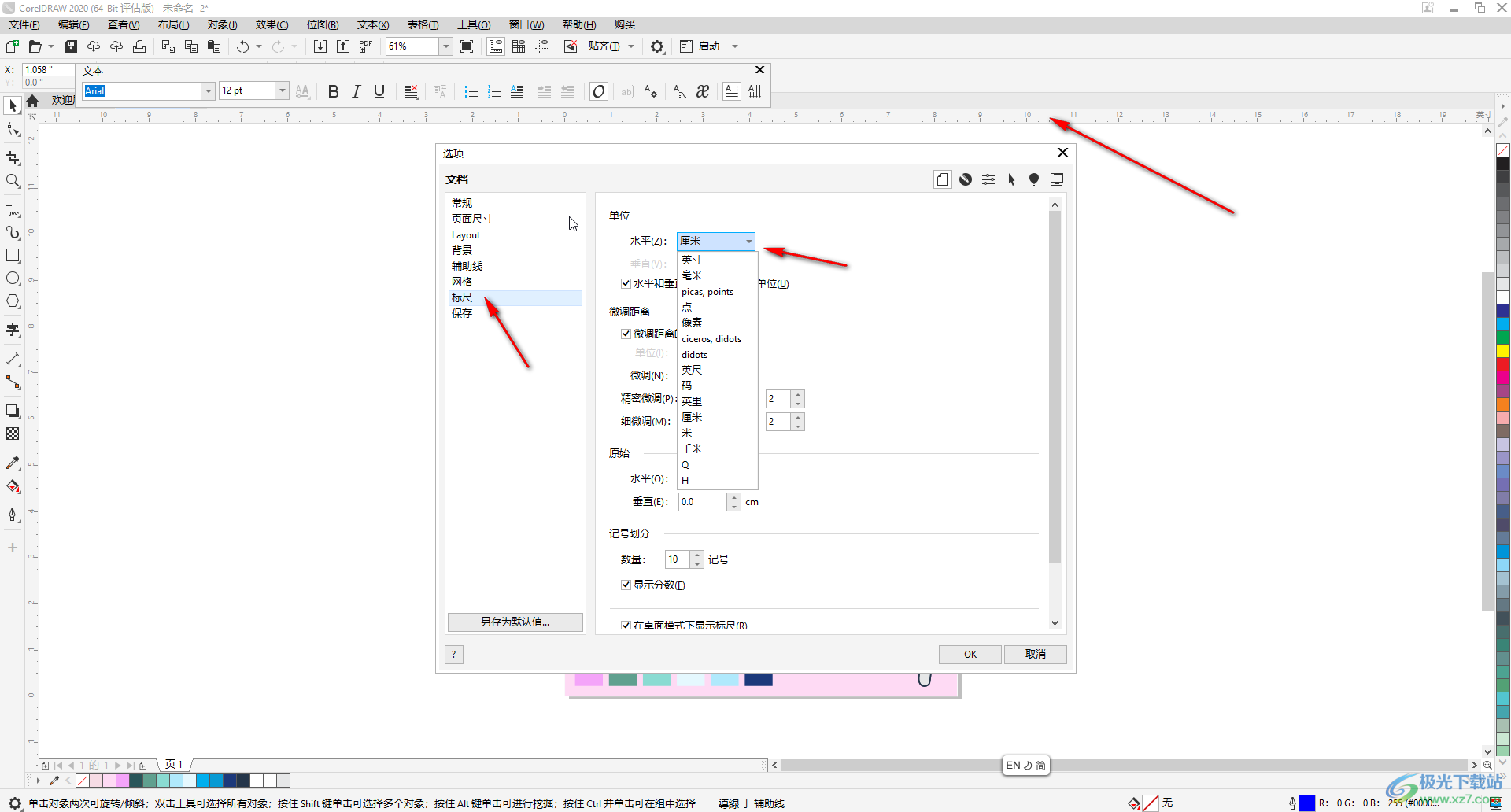Choose 像素 in units list

717,323
